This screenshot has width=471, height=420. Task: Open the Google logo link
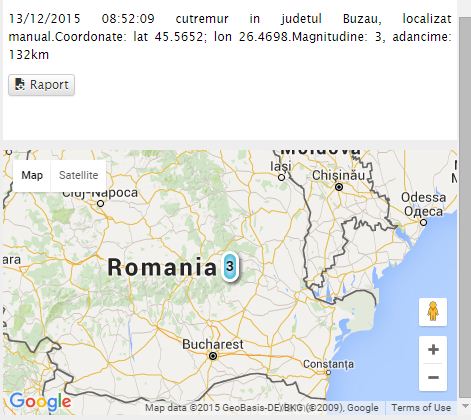click(x=40, y=402)
